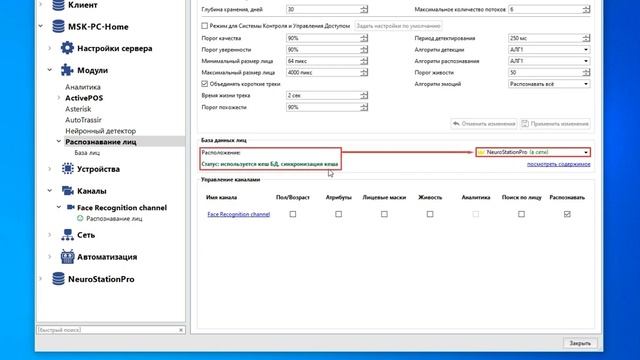The width and height of the screenshot is (640, 360).
Task: Select ActivePOS module label
Action: coord(84,98)
